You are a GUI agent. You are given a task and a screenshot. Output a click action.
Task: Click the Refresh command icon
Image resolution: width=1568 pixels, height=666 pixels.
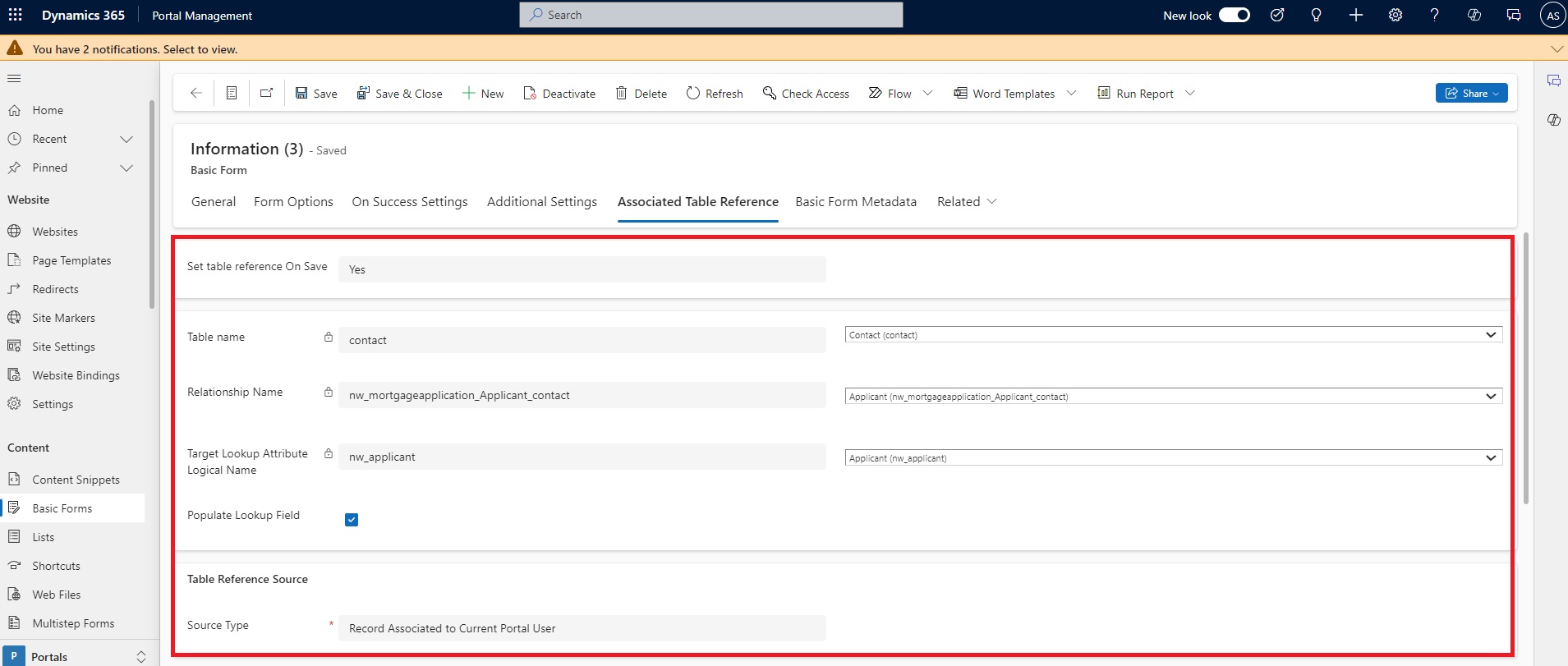tap(693, 93)
